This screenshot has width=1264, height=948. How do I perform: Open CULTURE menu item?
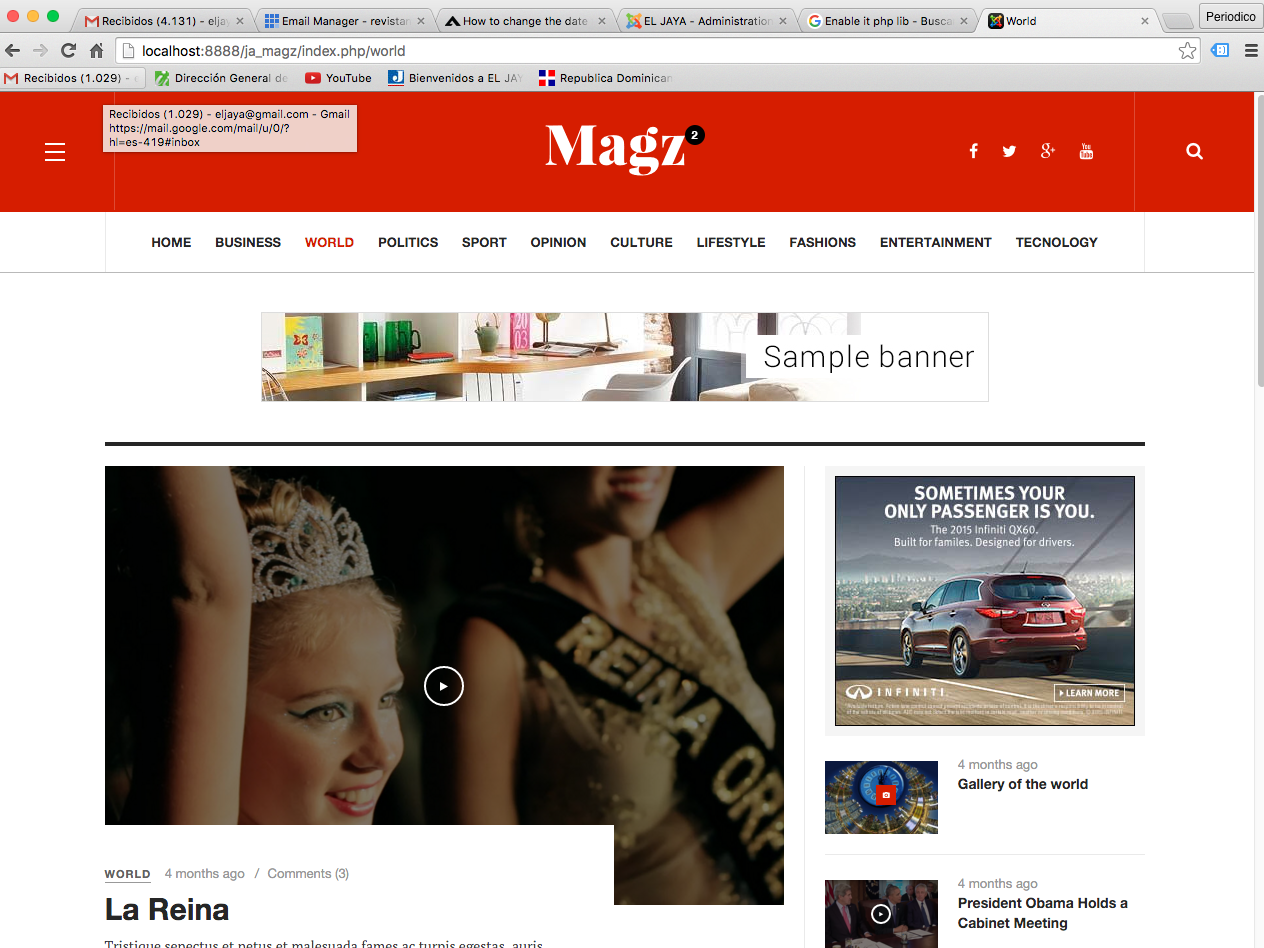coord(641,242)
